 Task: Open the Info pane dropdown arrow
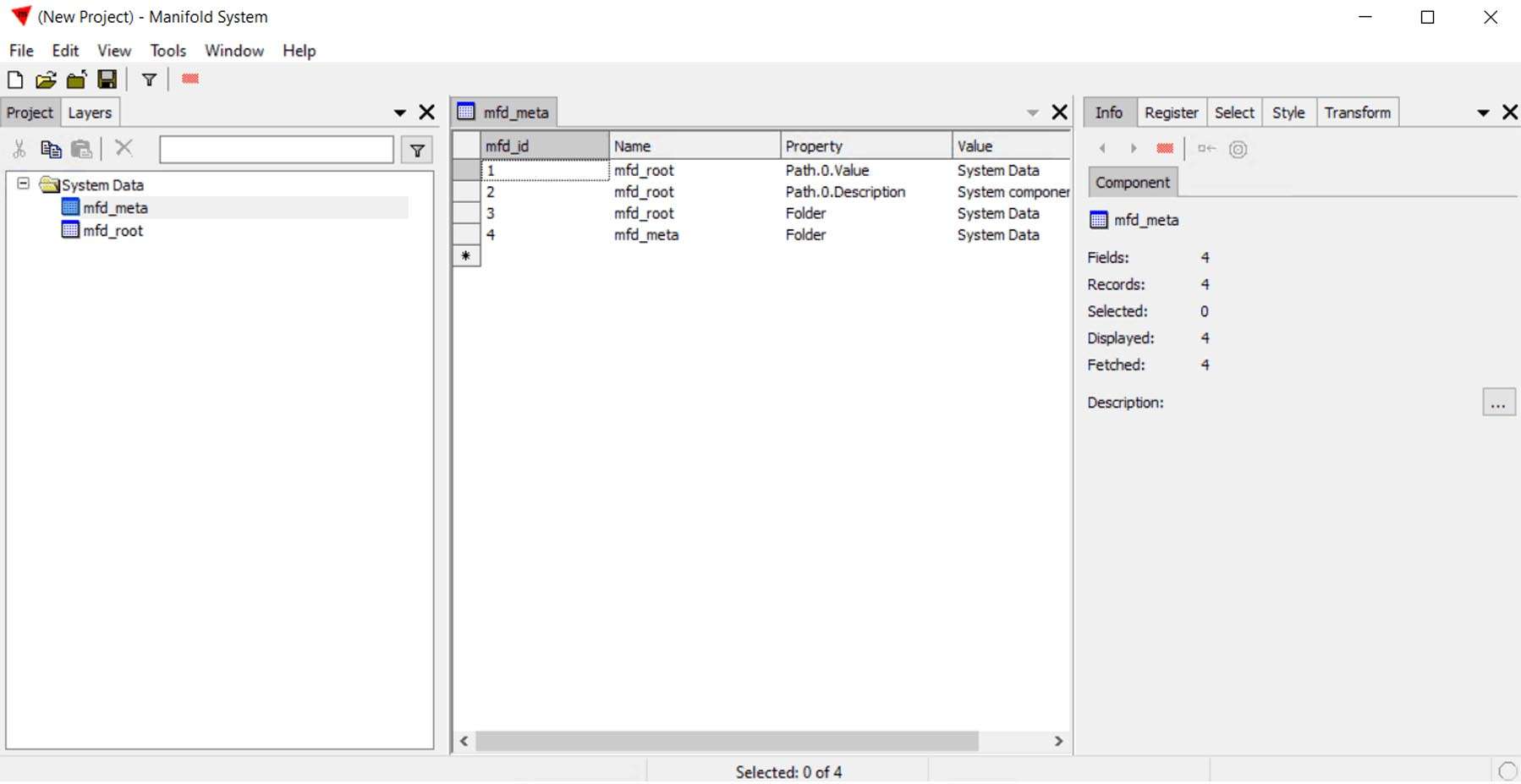(1482, 112)
